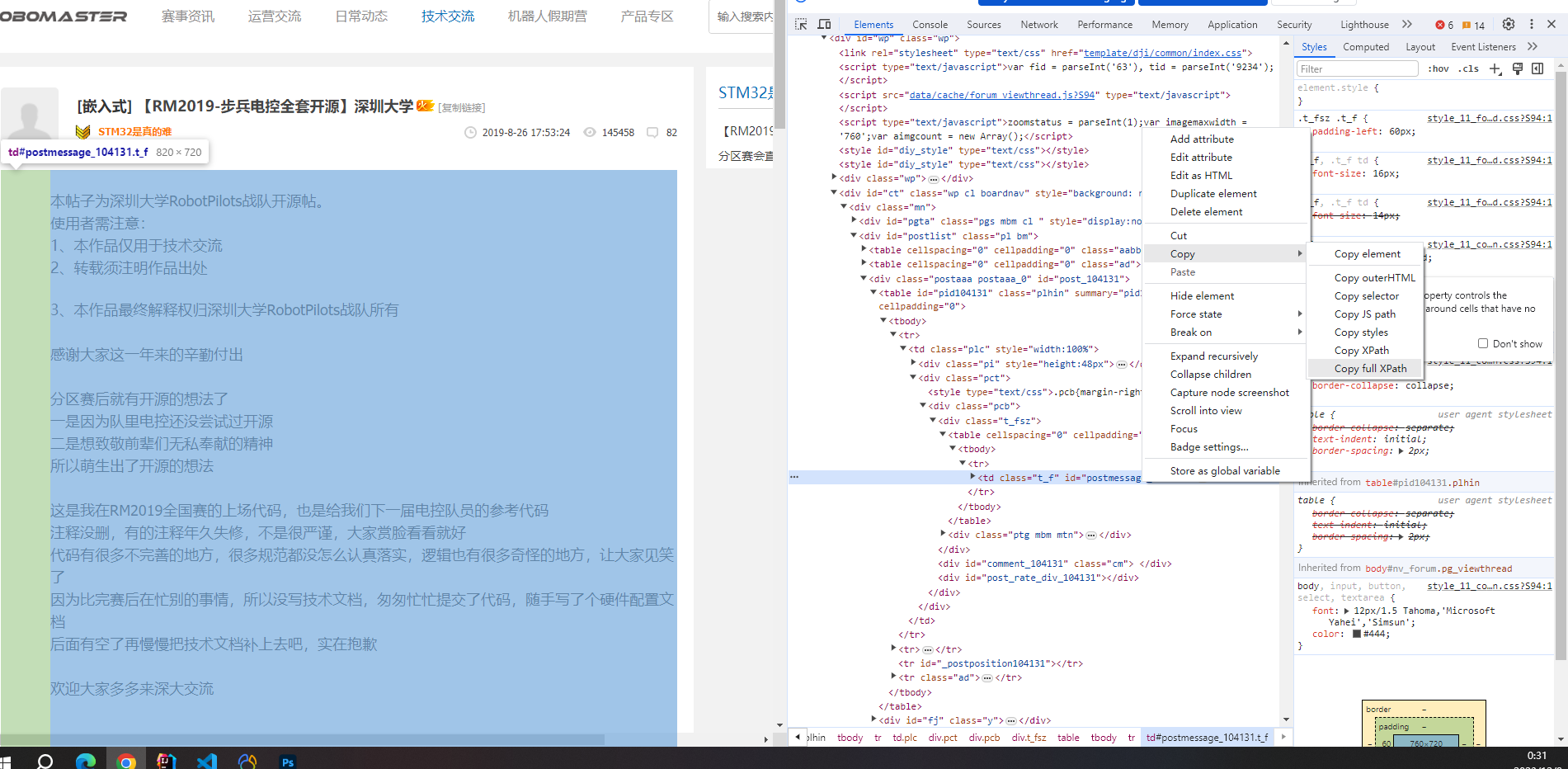Open Photoshop from the taskbar
The height and width of the screenshot is (769, 1568).
click(x=288, y=761)
